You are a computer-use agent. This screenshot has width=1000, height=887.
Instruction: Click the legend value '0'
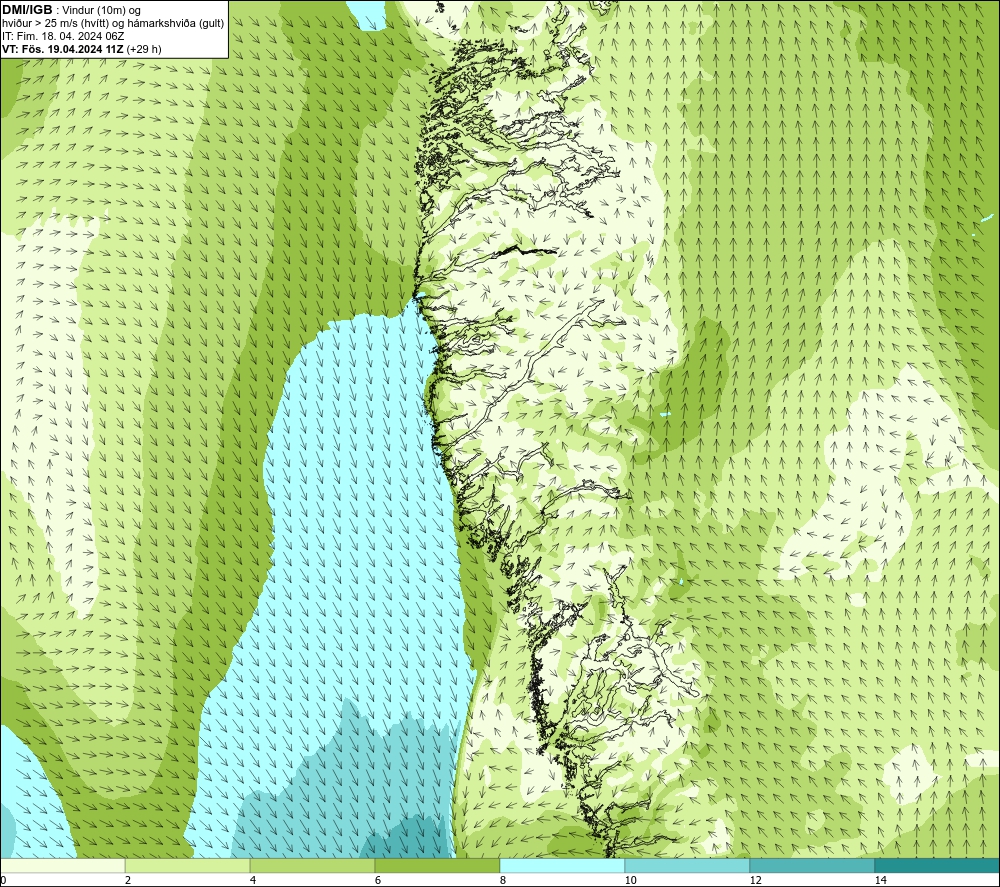coord(4,881)
